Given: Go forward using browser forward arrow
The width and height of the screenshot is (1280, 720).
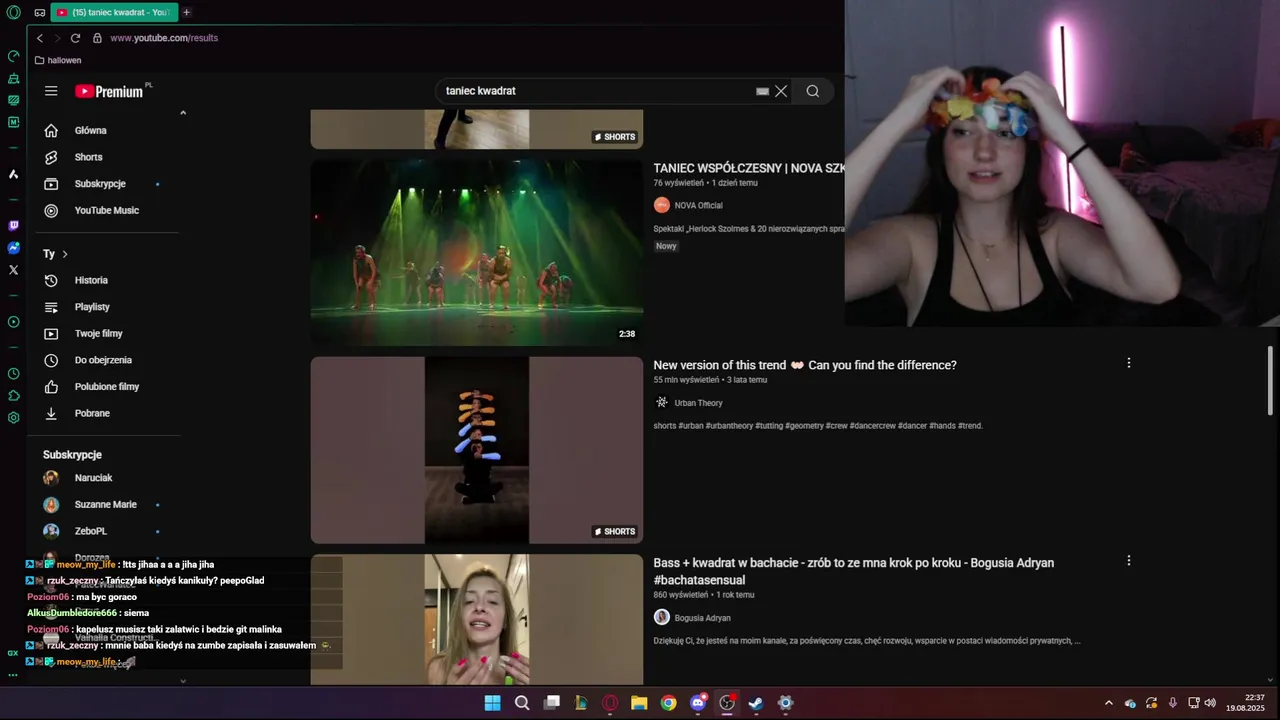Looking at the screenshot, I should (57, 38).
